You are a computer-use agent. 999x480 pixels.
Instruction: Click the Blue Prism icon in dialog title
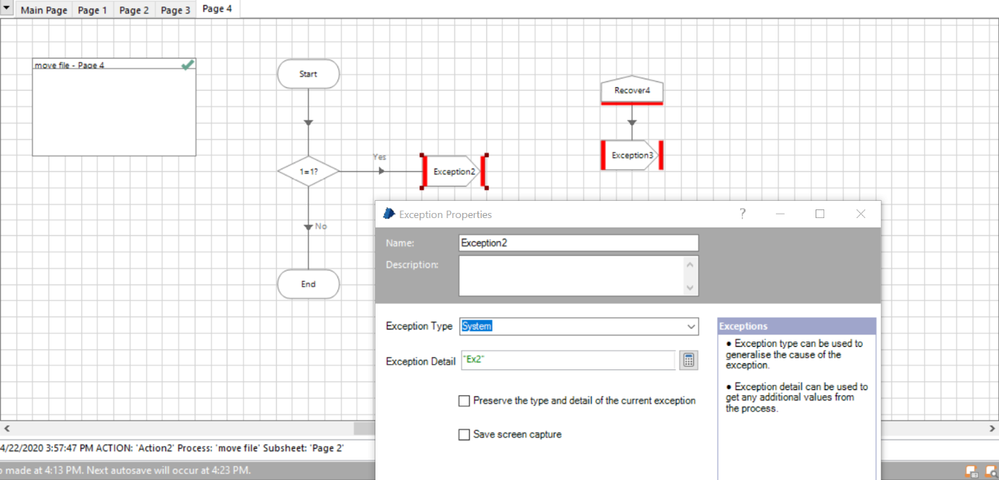[389, 214]
